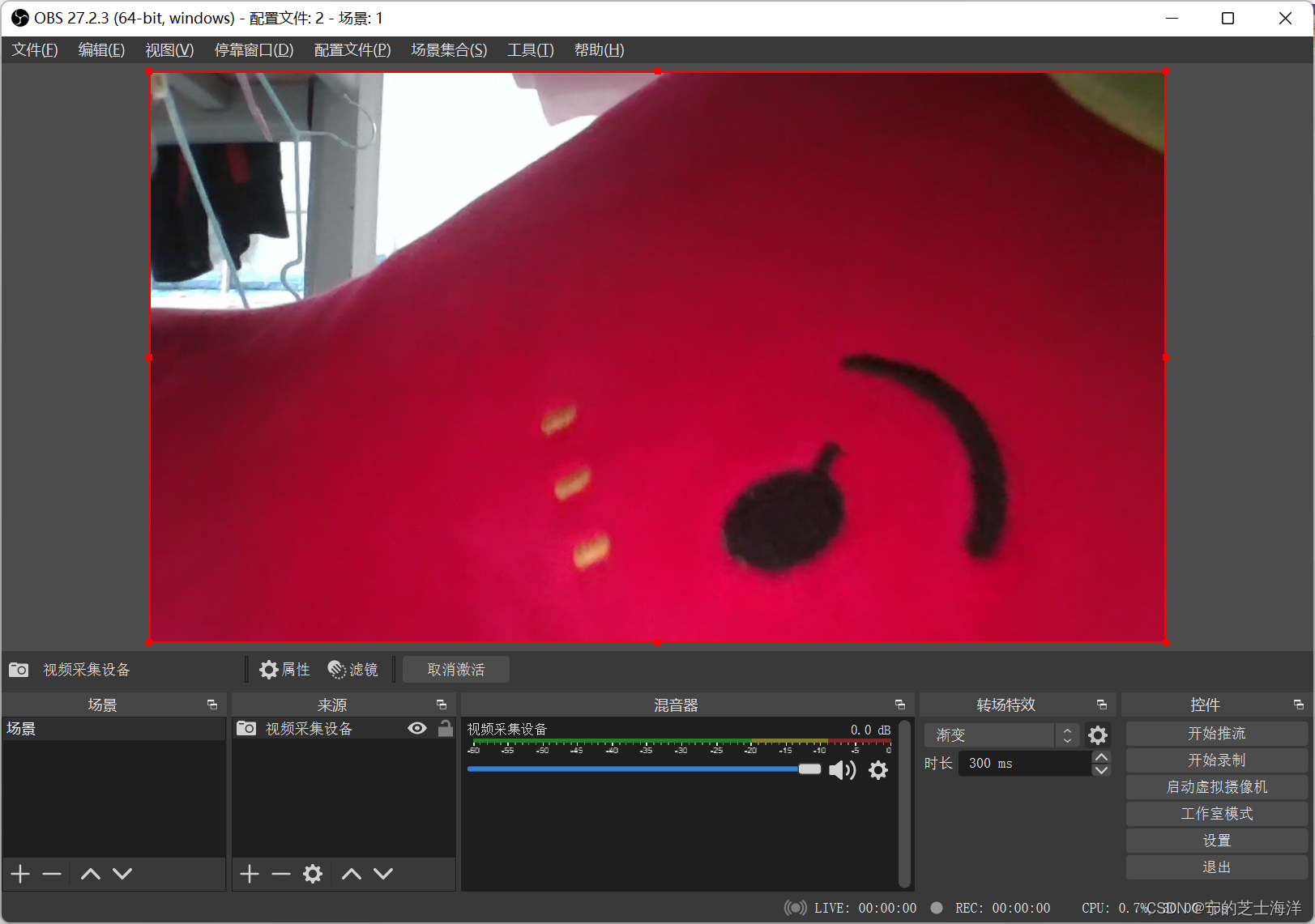Open source properties gear icon in sources toolbar
Image resolution: width=1315 pixels, height=924 pixels.
(x=313, y=874)
